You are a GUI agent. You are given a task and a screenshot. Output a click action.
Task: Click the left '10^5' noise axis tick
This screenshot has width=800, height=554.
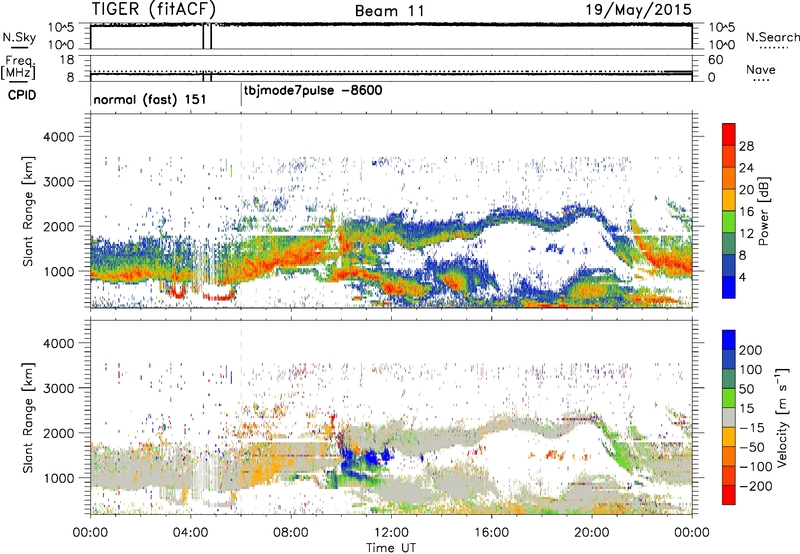tap(61, 27)
